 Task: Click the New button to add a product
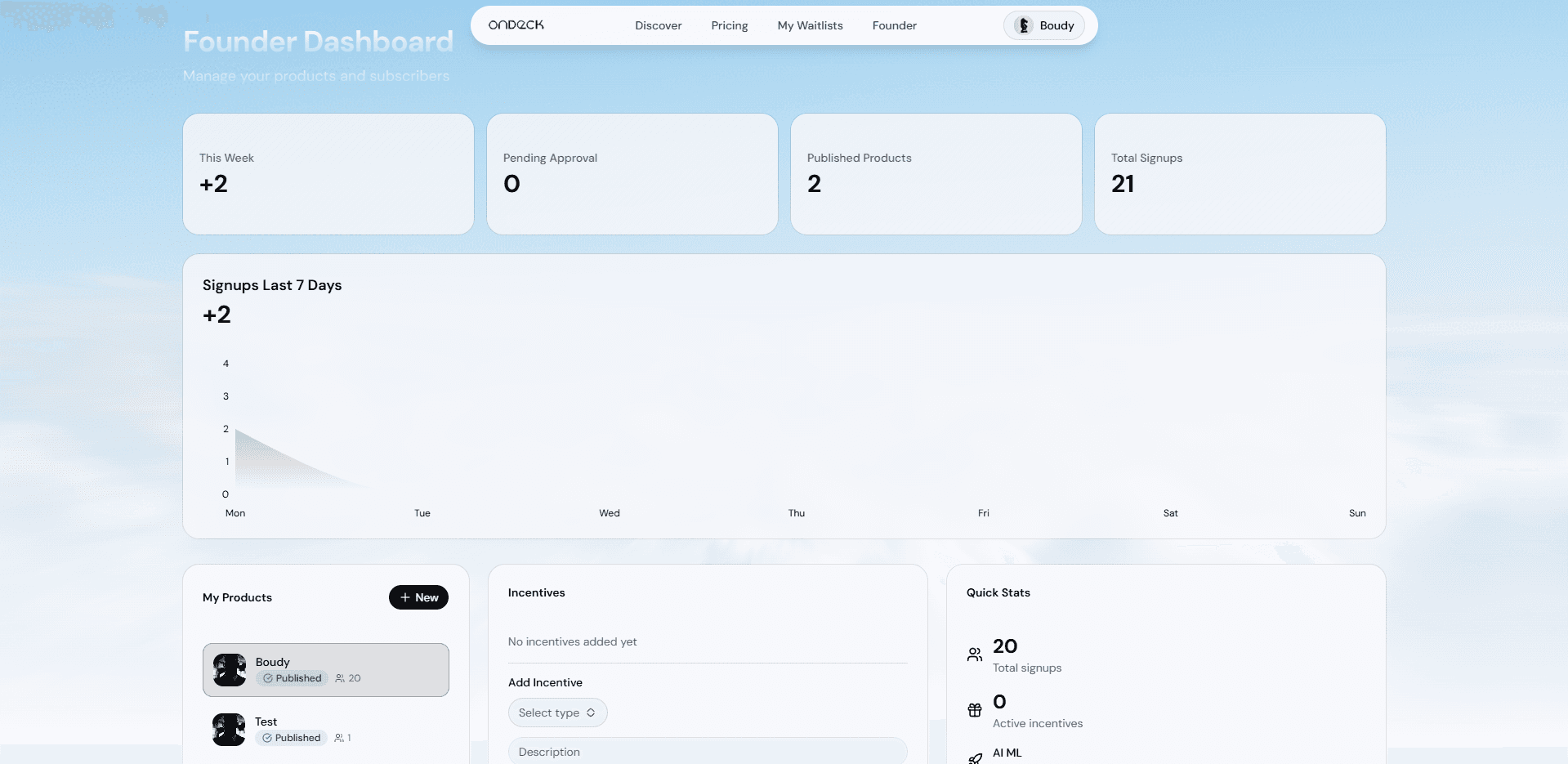coord(418,597)
